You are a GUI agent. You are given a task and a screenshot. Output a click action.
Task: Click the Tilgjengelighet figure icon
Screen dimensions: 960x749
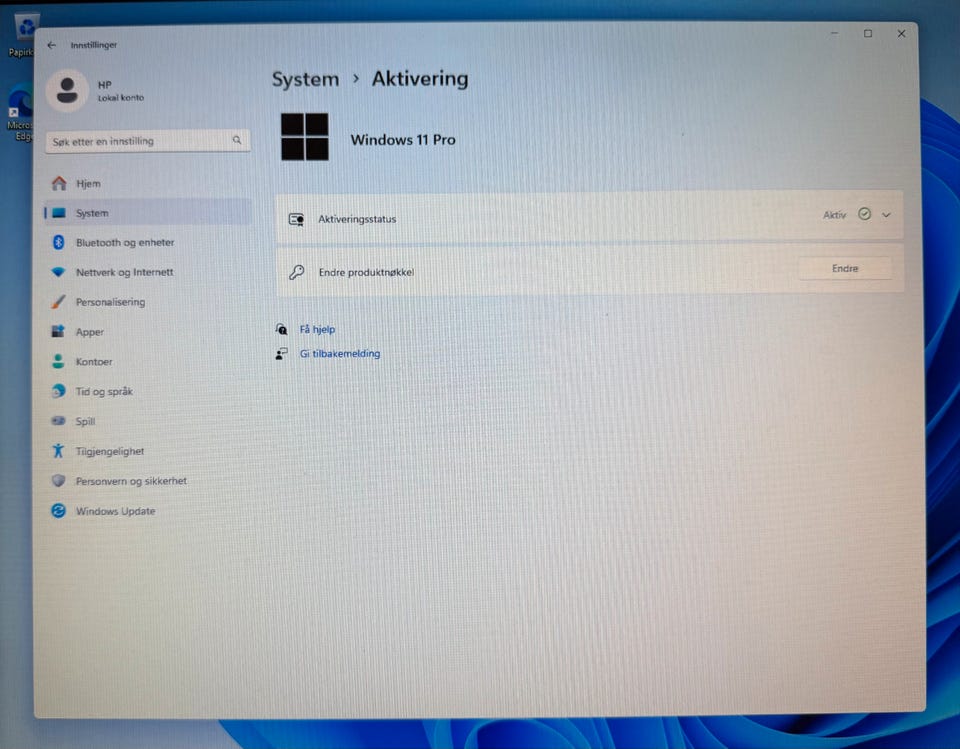[x=58, y=451]
